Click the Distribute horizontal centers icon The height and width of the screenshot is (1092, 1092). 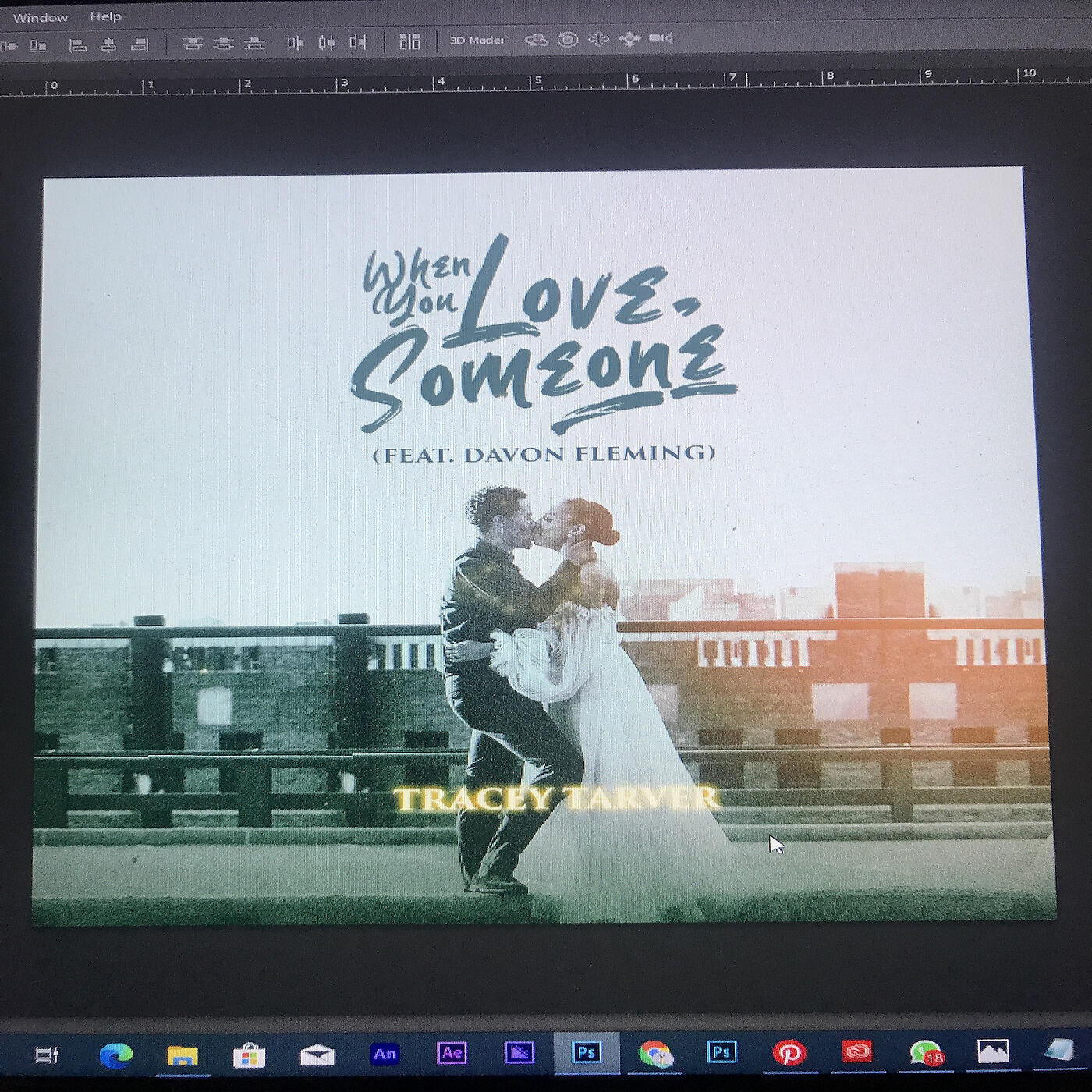[327, 43]
